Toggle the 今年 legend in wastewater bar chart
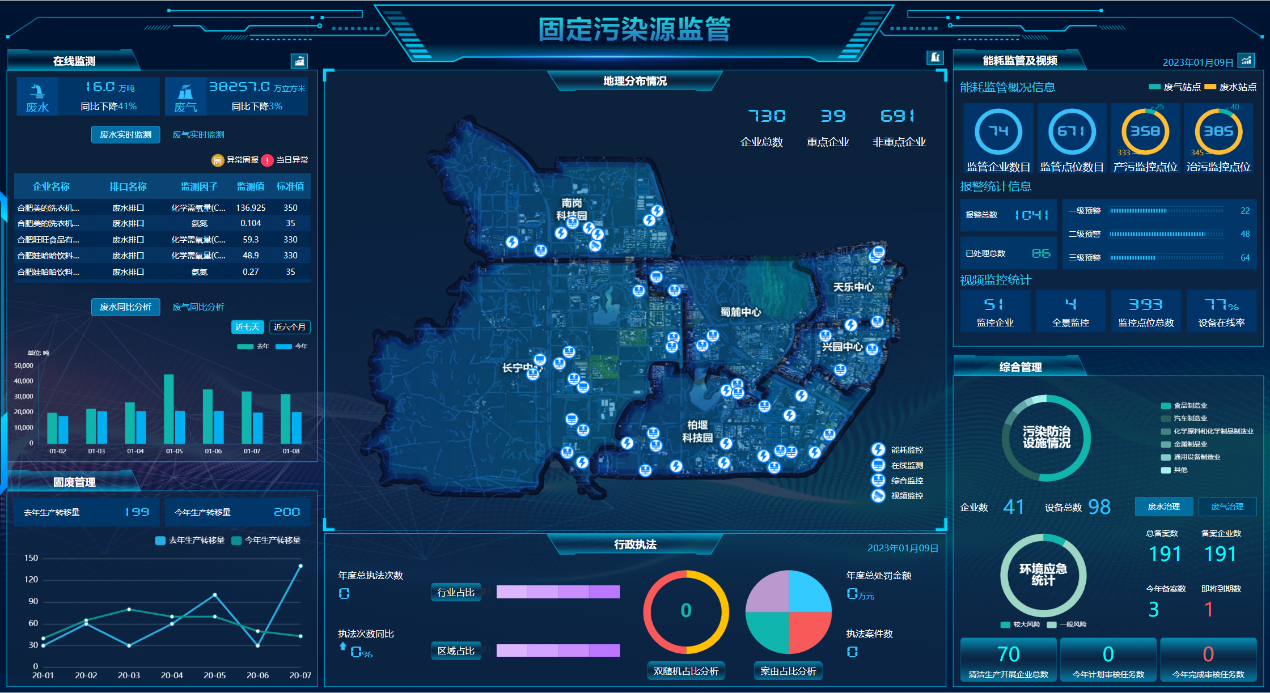Screen dimensions: 1270x693 291,347
